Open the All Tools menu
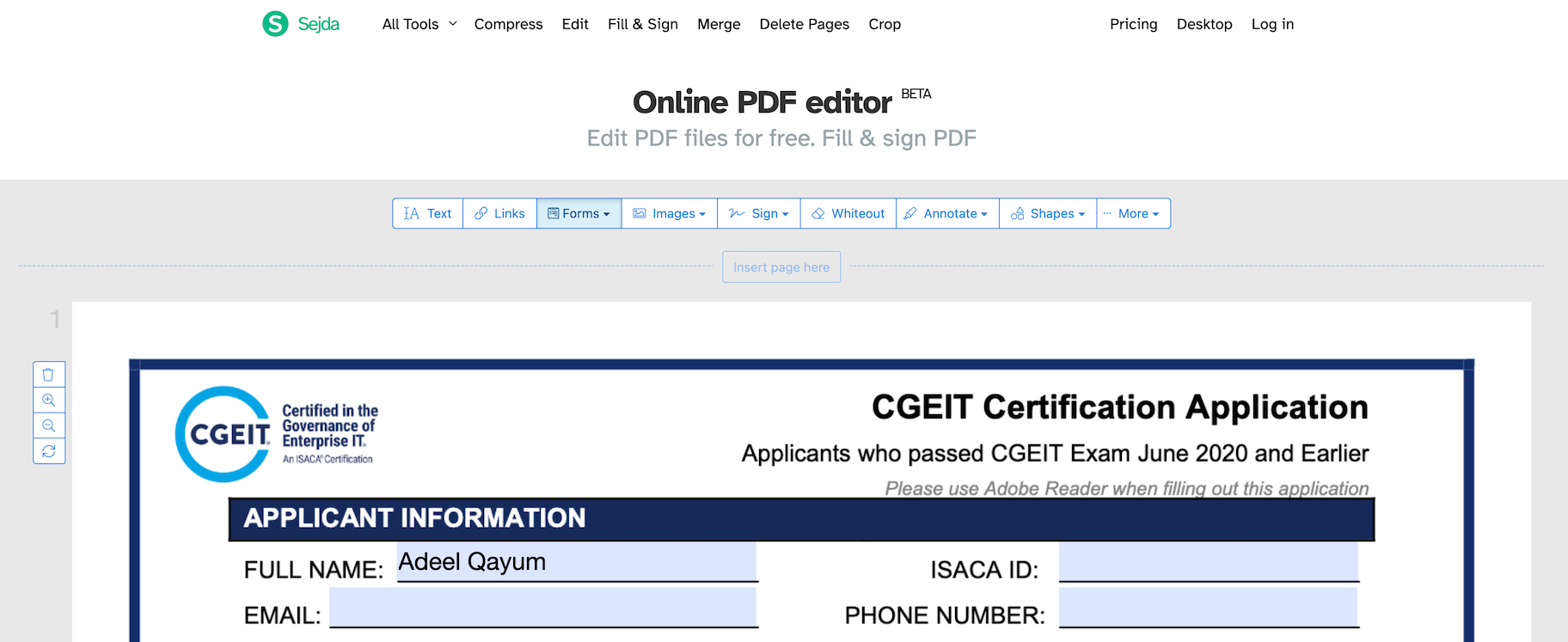The image size is (1568, 642). pos(419,24)
